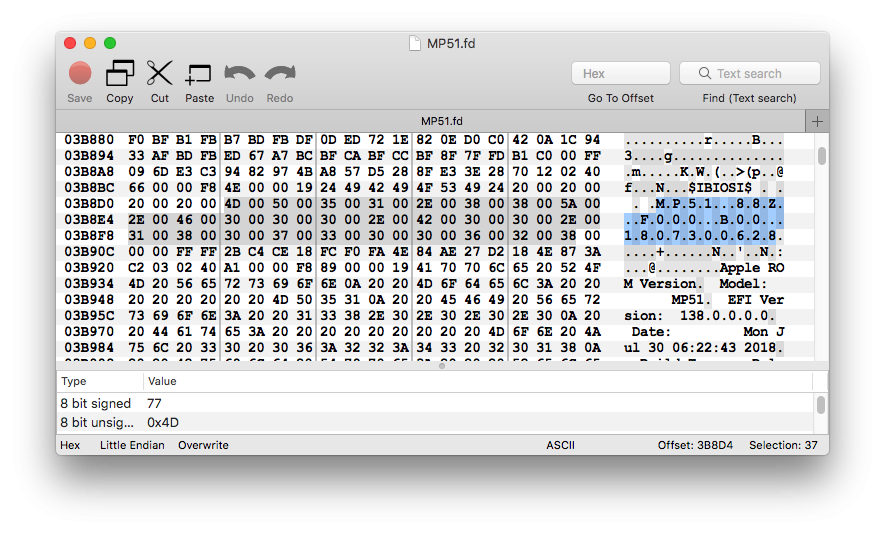Click the $IBIOSI$ ASCII text
The image size is (885, 535).
[720, 188]
